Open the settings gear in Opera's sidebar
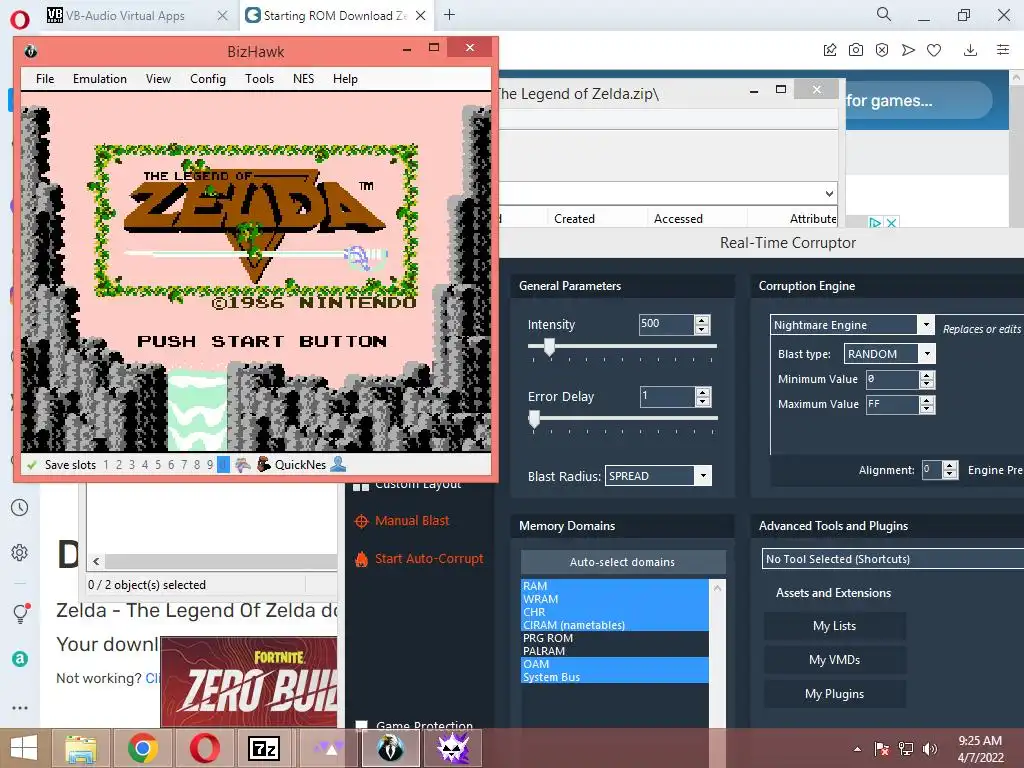This screenshot has height=768, width=1024. click(x=20, y=552)
